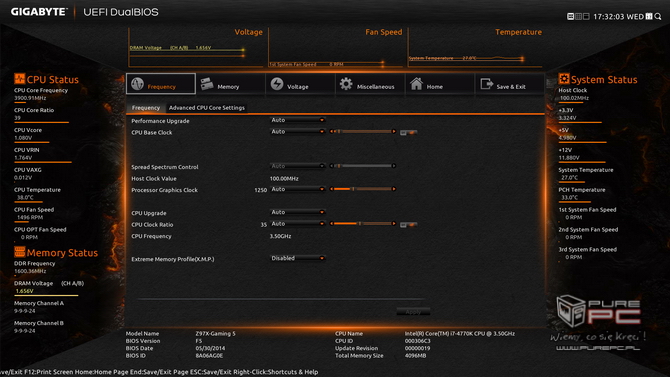This screenshot has width=670, height=377.
Task: Click the Processor Graphics Clock slider track
Action: coord(362,189)
